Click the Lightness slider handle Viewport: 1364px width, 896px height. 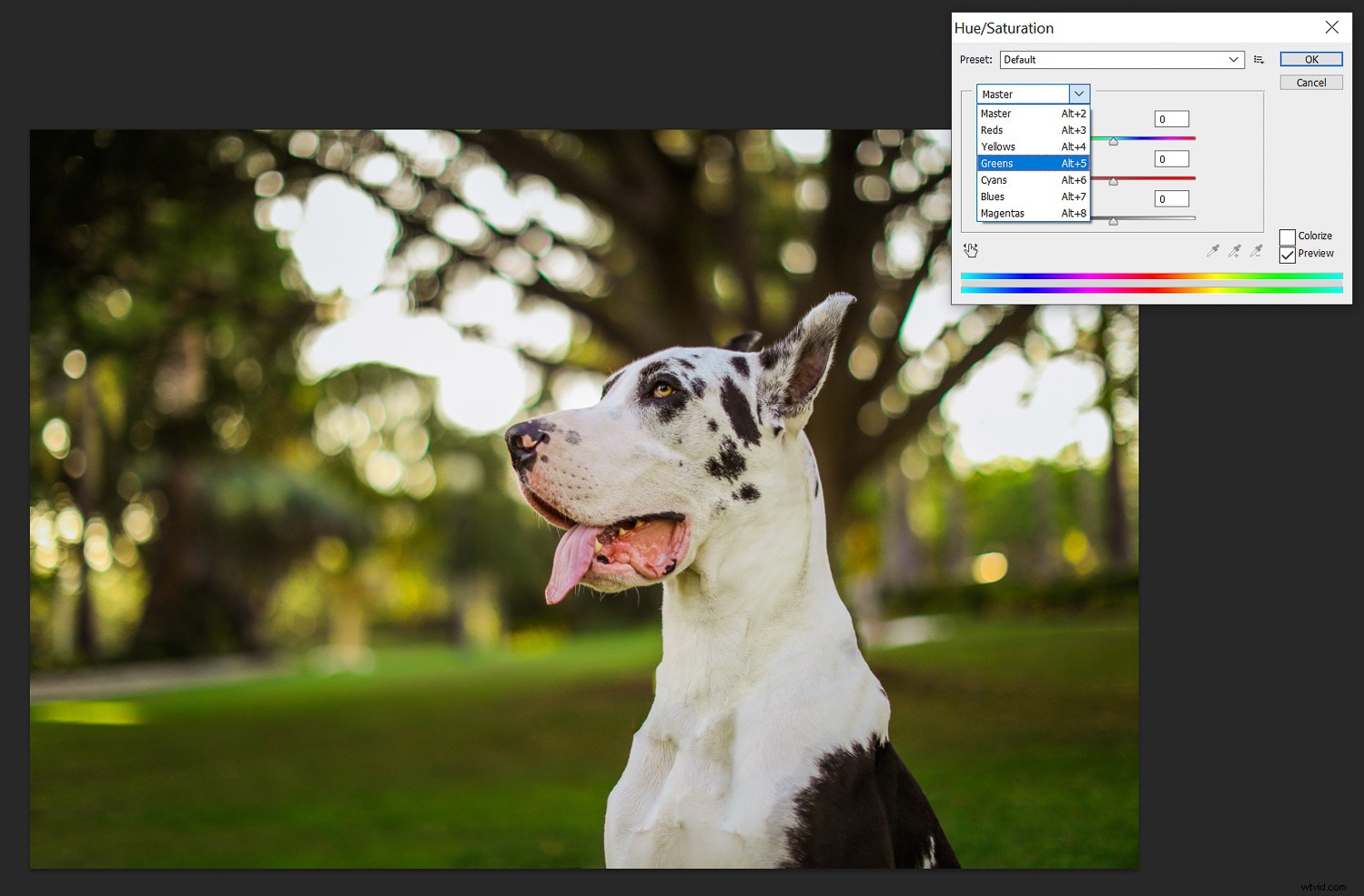pos(1114,219)
